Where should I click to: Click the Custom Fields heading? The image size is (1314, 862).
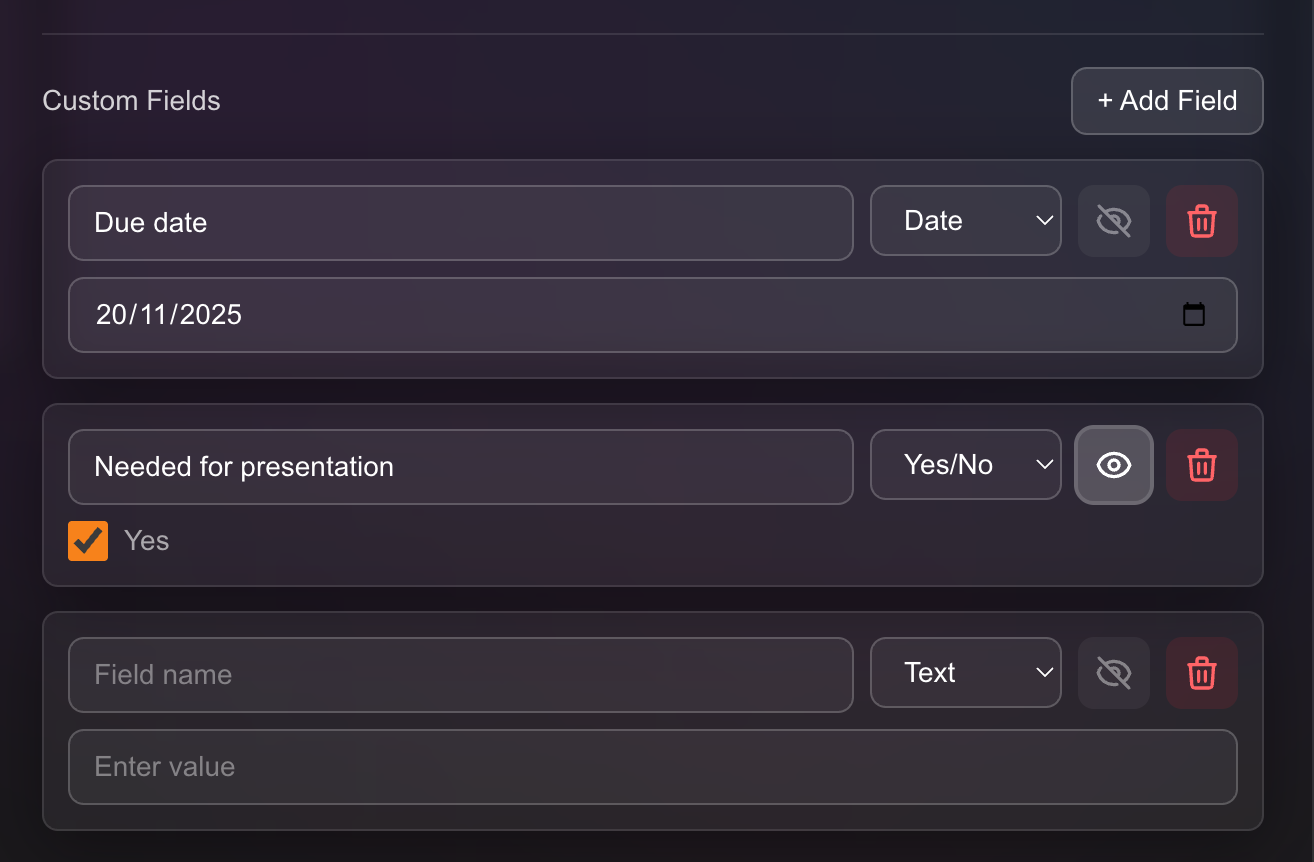click(x=131, y=100)
